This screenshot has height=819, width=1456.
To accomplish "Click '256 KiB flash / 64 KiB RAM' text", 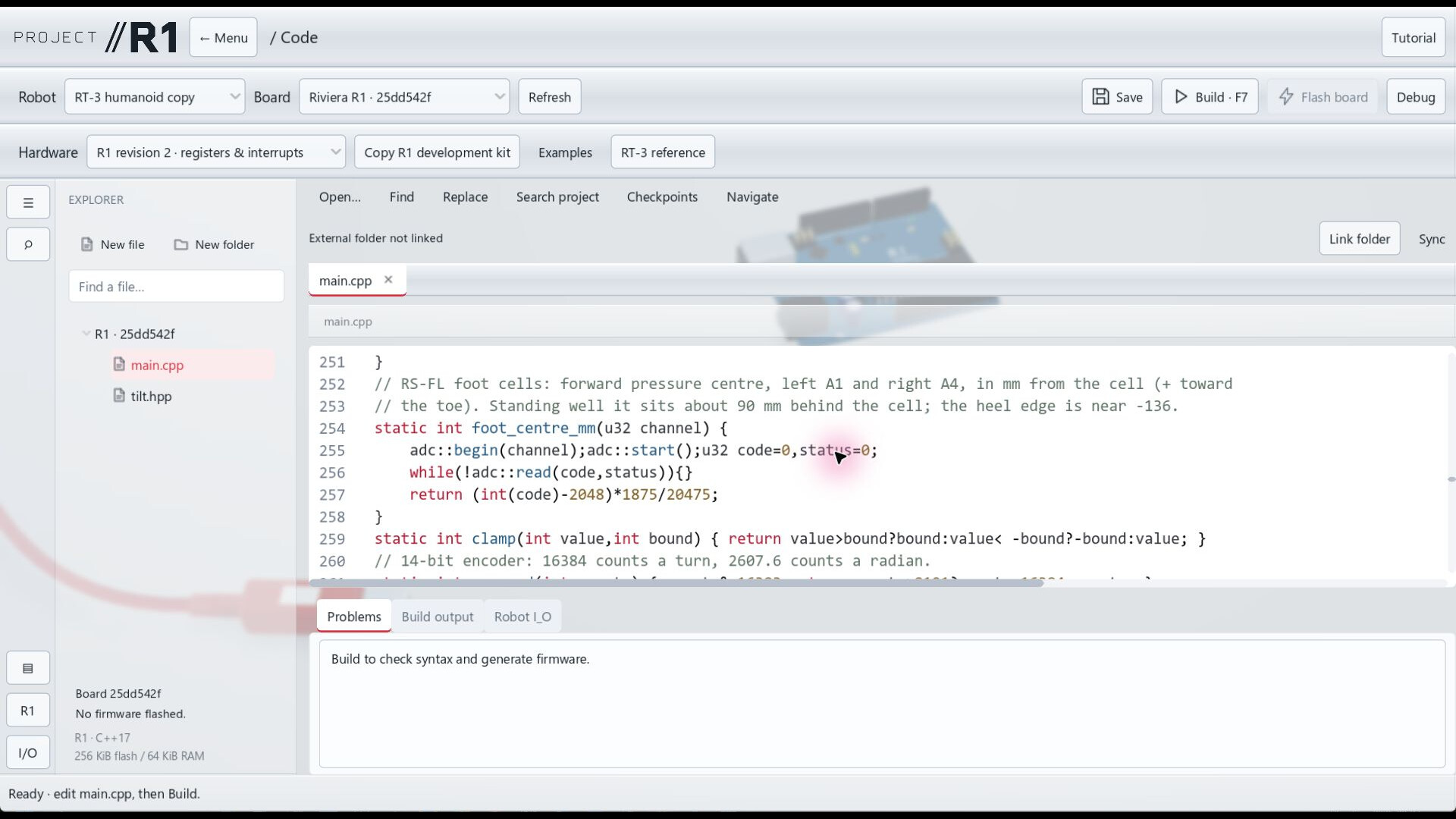I will [x=139, y=756].
